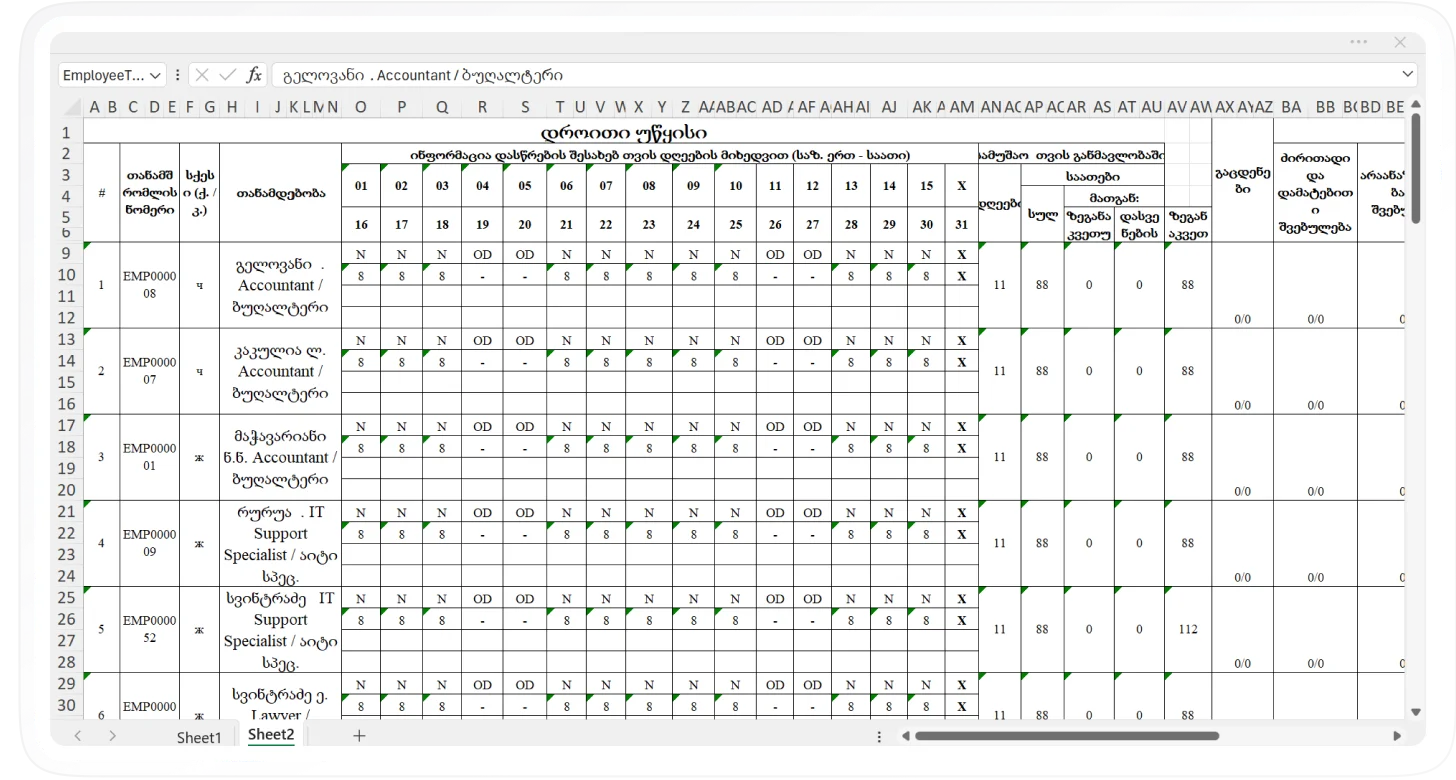1456x780 pixels.
Task: Click the formula bar cancel X icon
Action: pos(202,75)
